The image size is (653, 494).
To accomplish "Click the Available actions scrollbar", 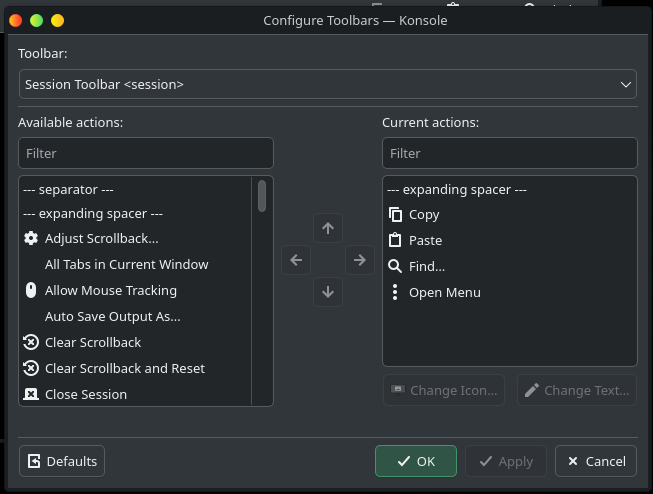I will click(x=262, y=195).
